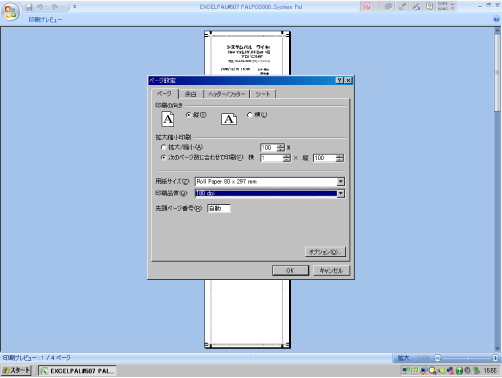Click the 100% zoom level text
The width and height of the screenshot is (502, 378).
coord(423,358)
